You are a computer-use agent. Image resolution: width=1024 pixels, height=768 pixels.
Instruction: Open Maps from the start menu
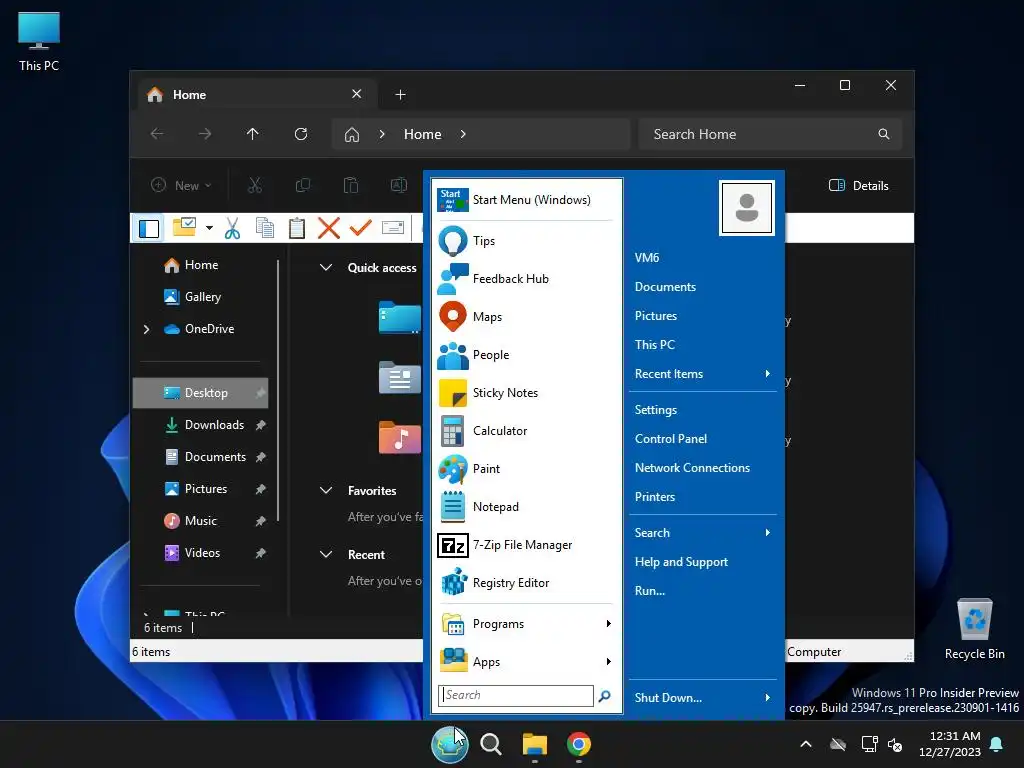pos(525,317)
